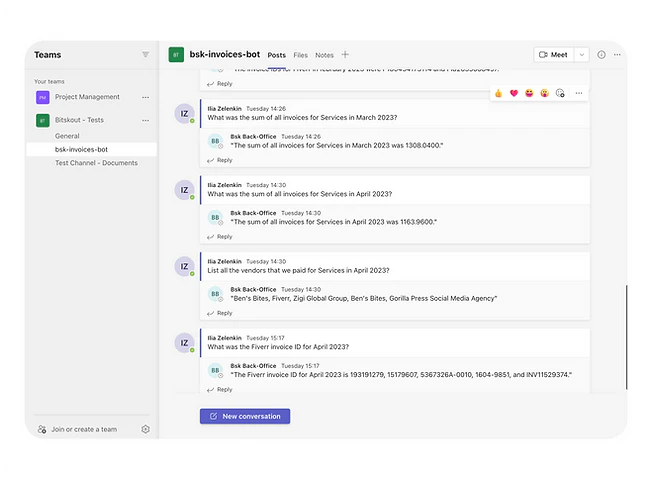650x480 pixels.
Task: React with the thumbs up emoji
Action: pos(498,93)
